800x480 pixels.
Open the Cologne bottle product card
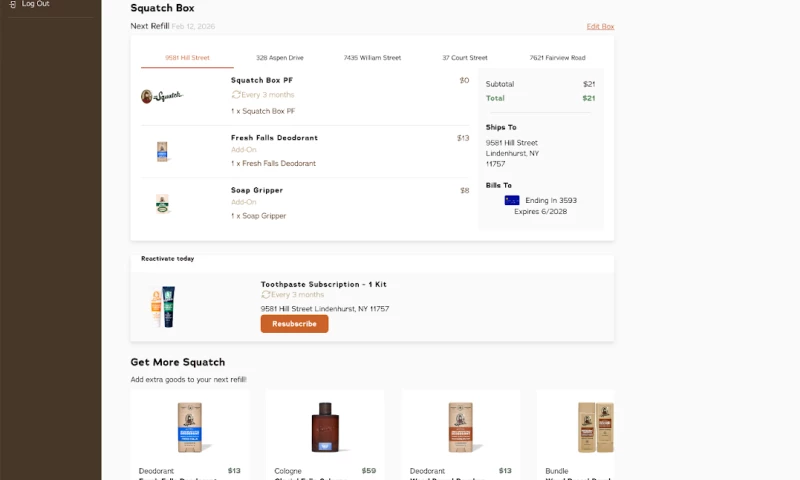(325, 427)
